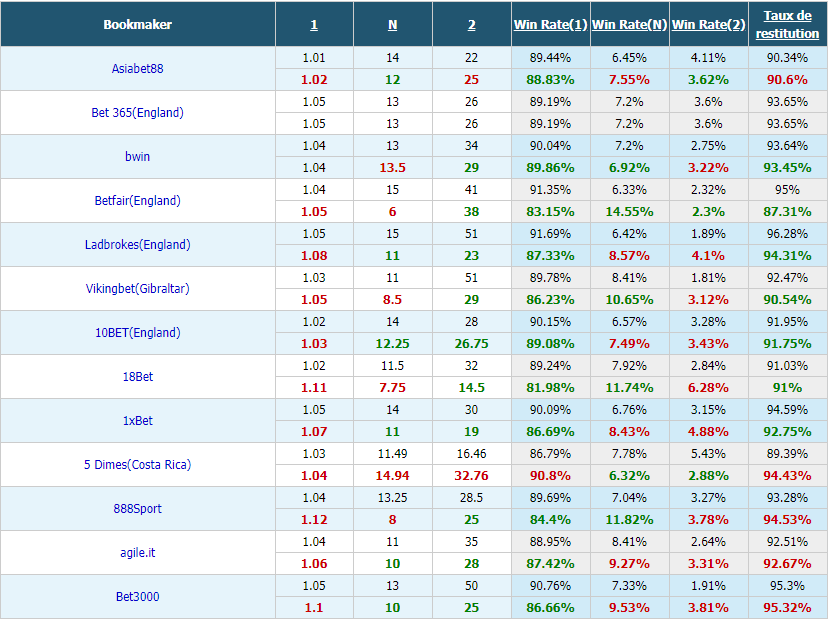The image size is (828, 619).
Task: Select 18Bet win rate 81.98%
Action: click(x=550, y=388)
